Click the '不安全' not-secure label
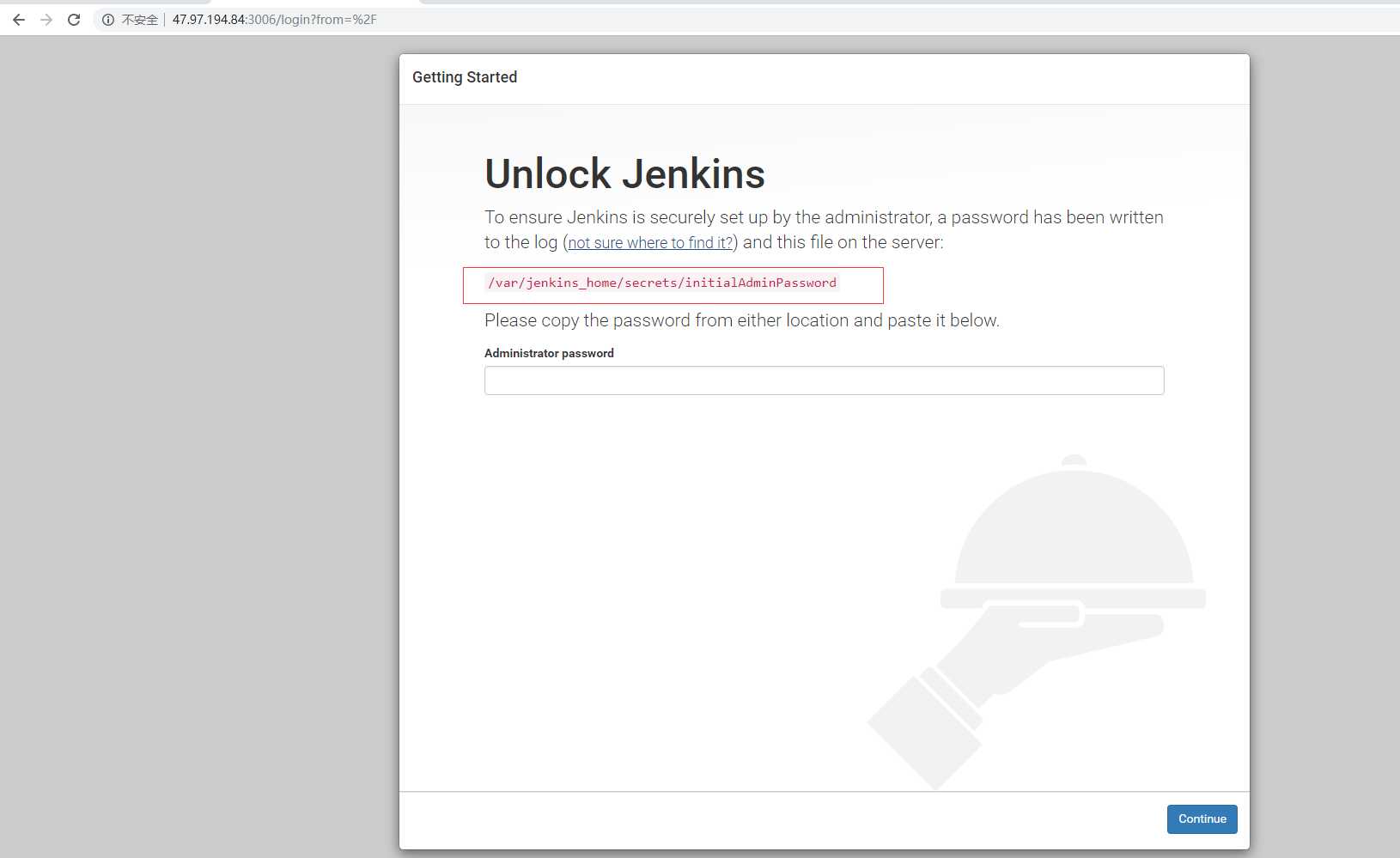 [139, 20]
